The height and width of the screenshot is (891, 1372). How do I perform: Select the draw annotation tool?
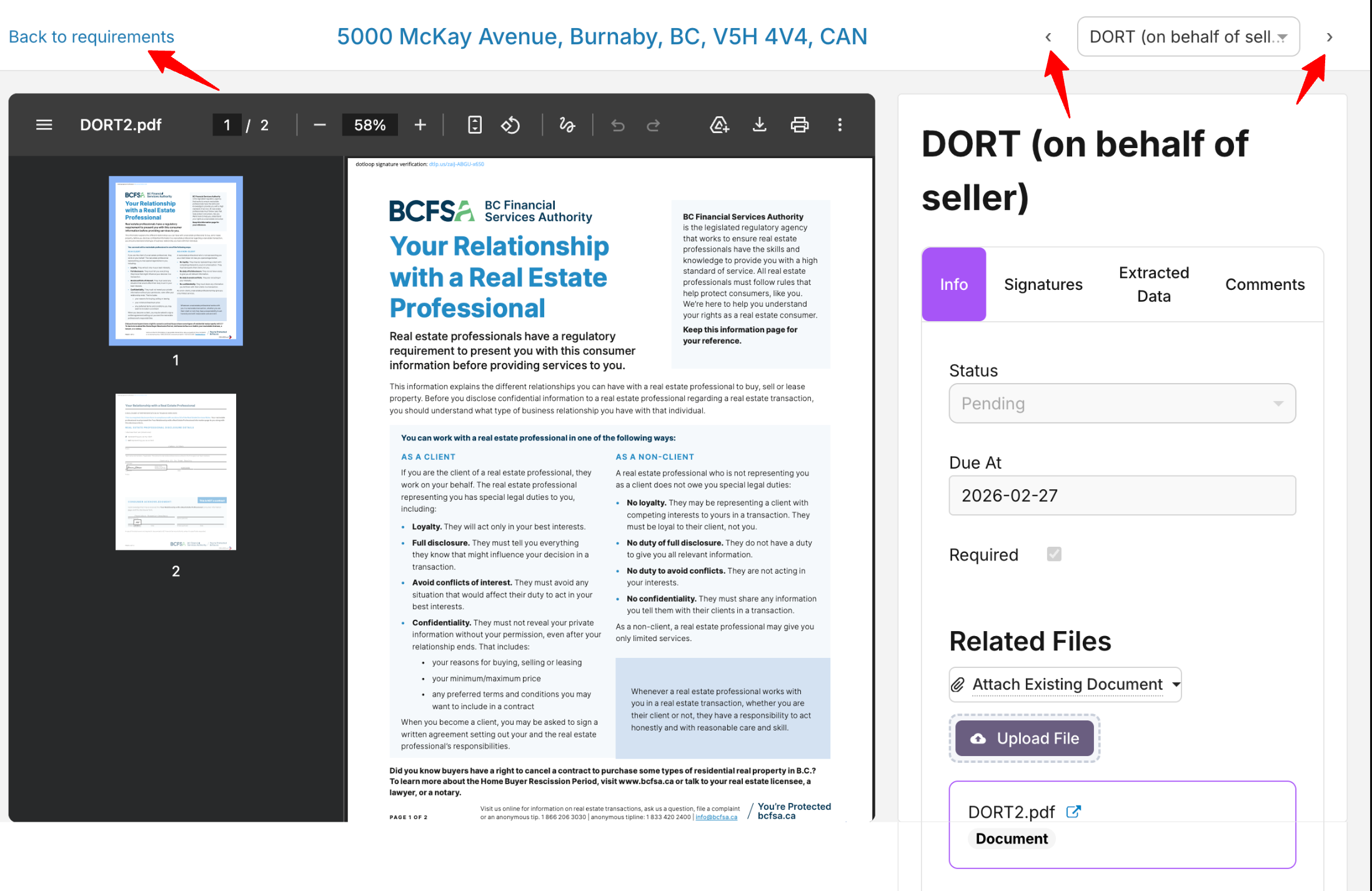coord(567,125)
